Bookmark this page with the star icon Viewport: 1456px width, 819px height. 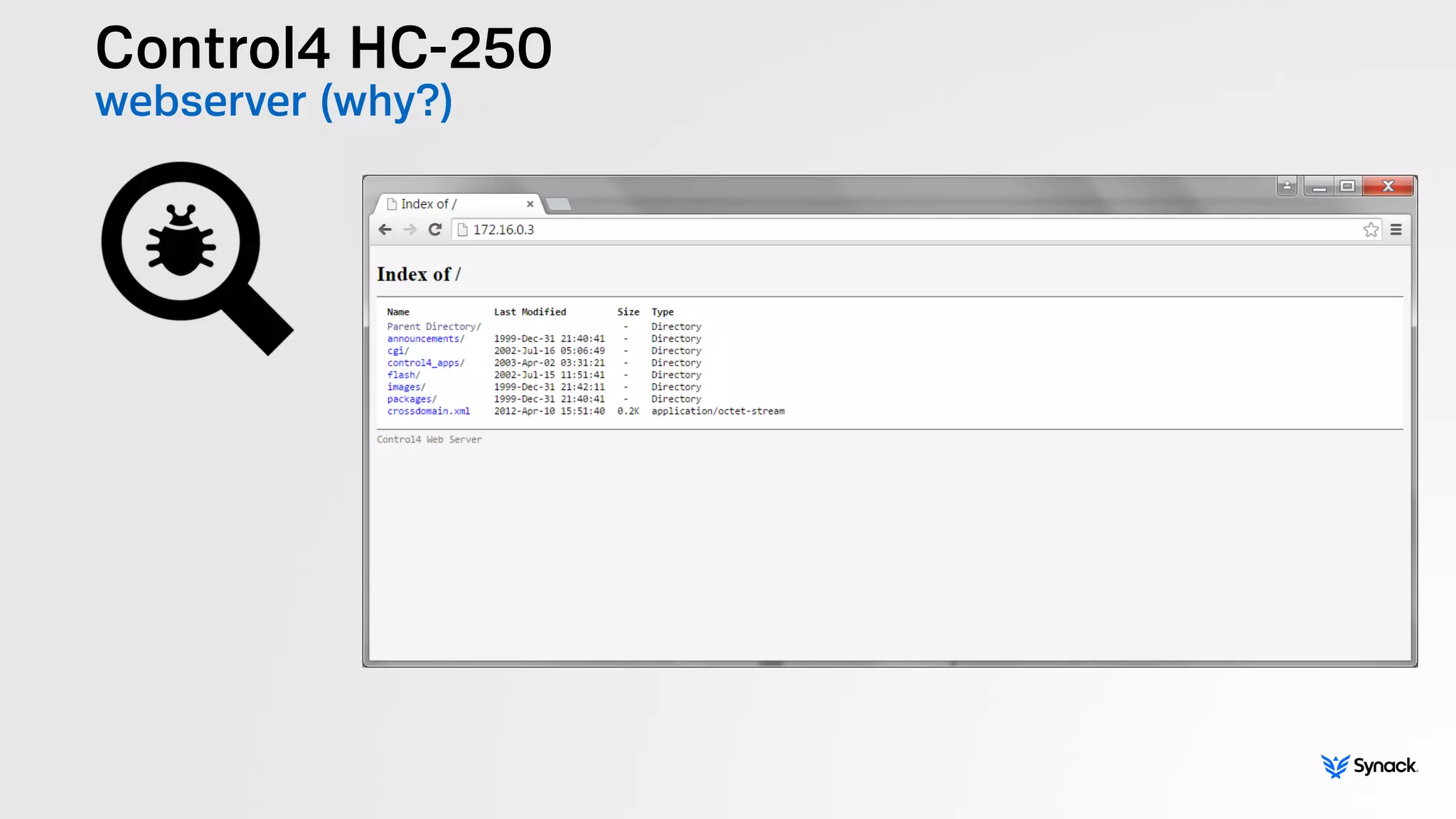tap(1371, 230)
